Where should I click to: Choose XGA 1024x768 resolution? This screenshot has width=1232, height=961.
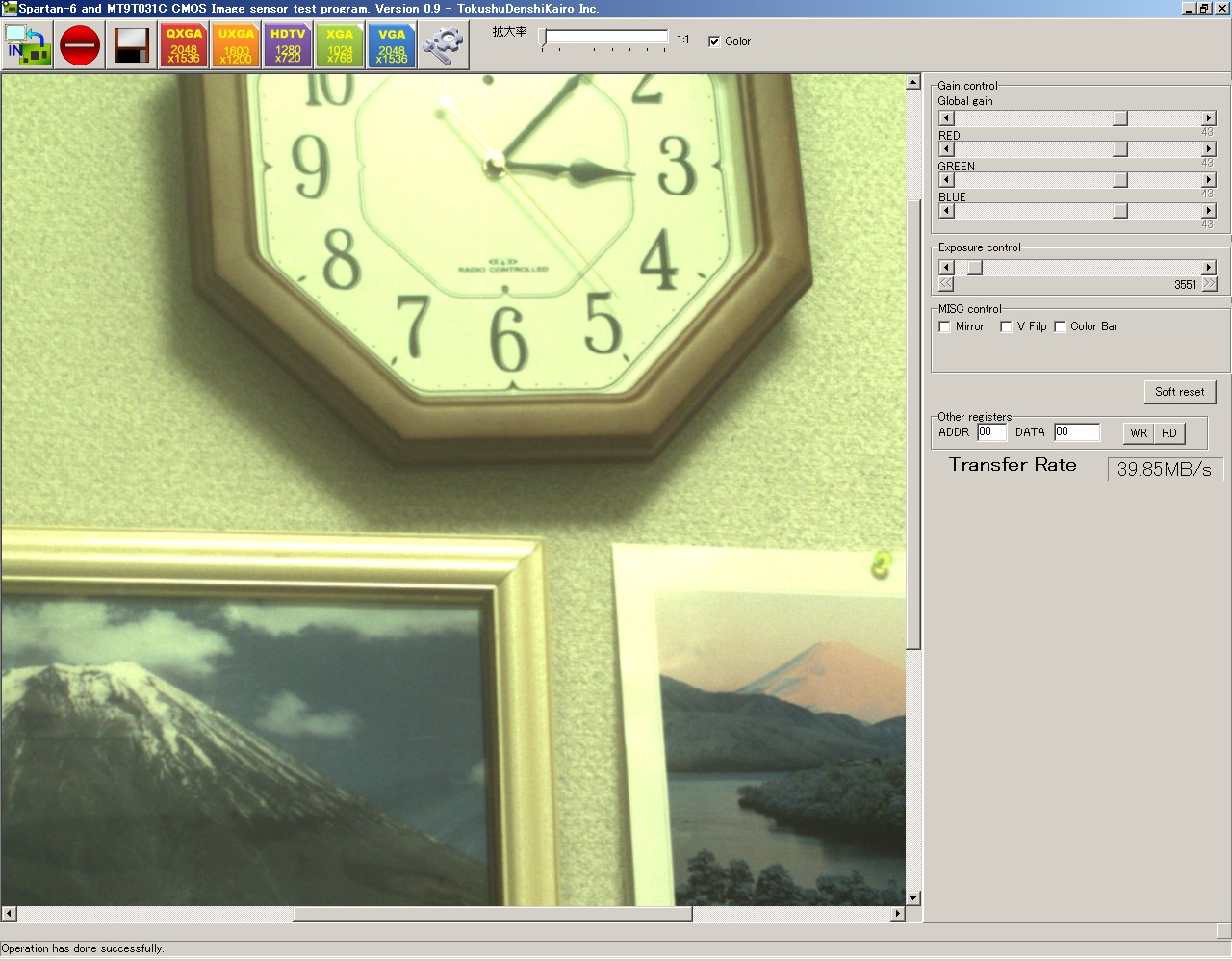339,45
